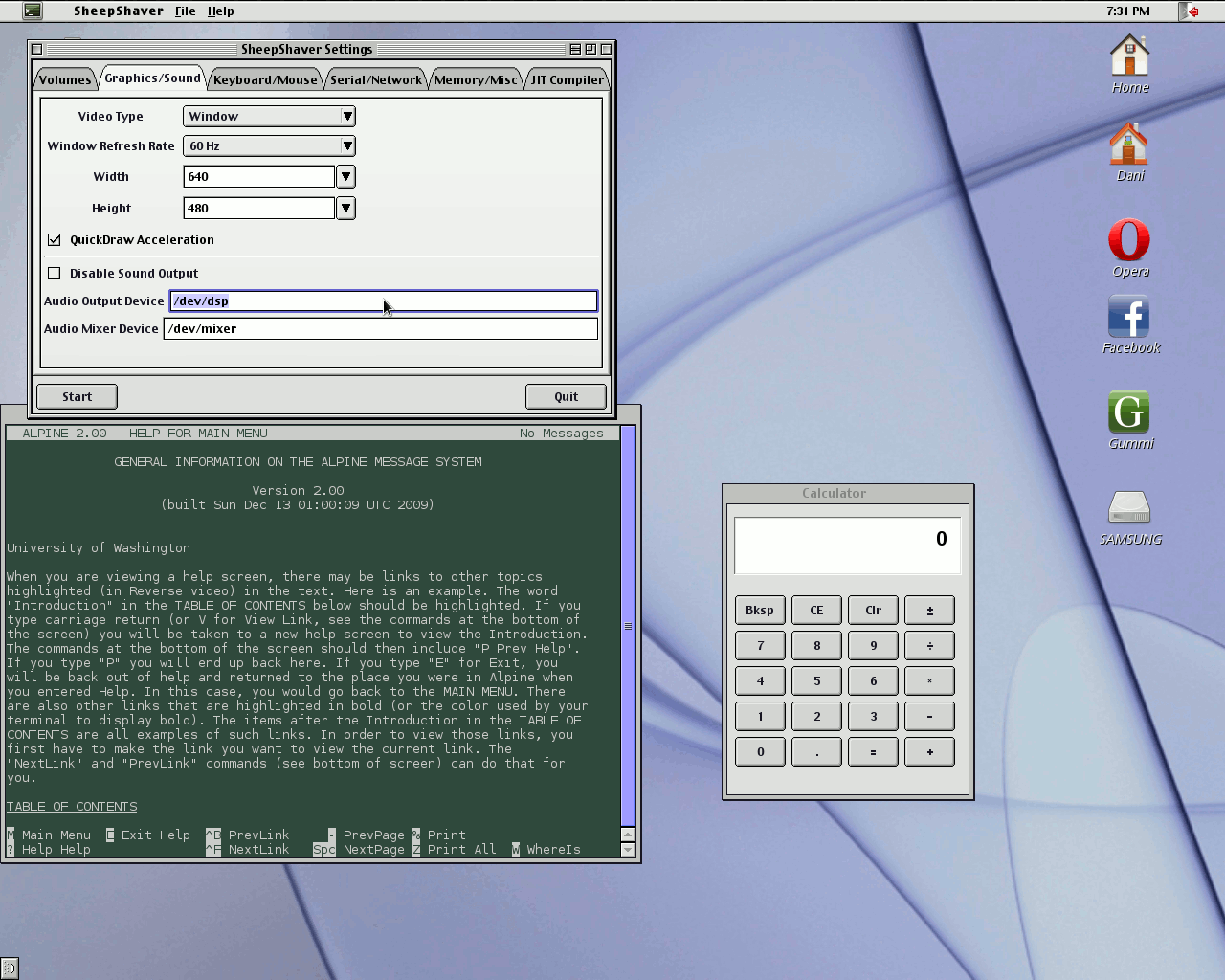The height and width of the screenshot is (980, 1225).
Task: Click the divide key on Calculator
Action: pyautogui.click(x=929, y=646)
